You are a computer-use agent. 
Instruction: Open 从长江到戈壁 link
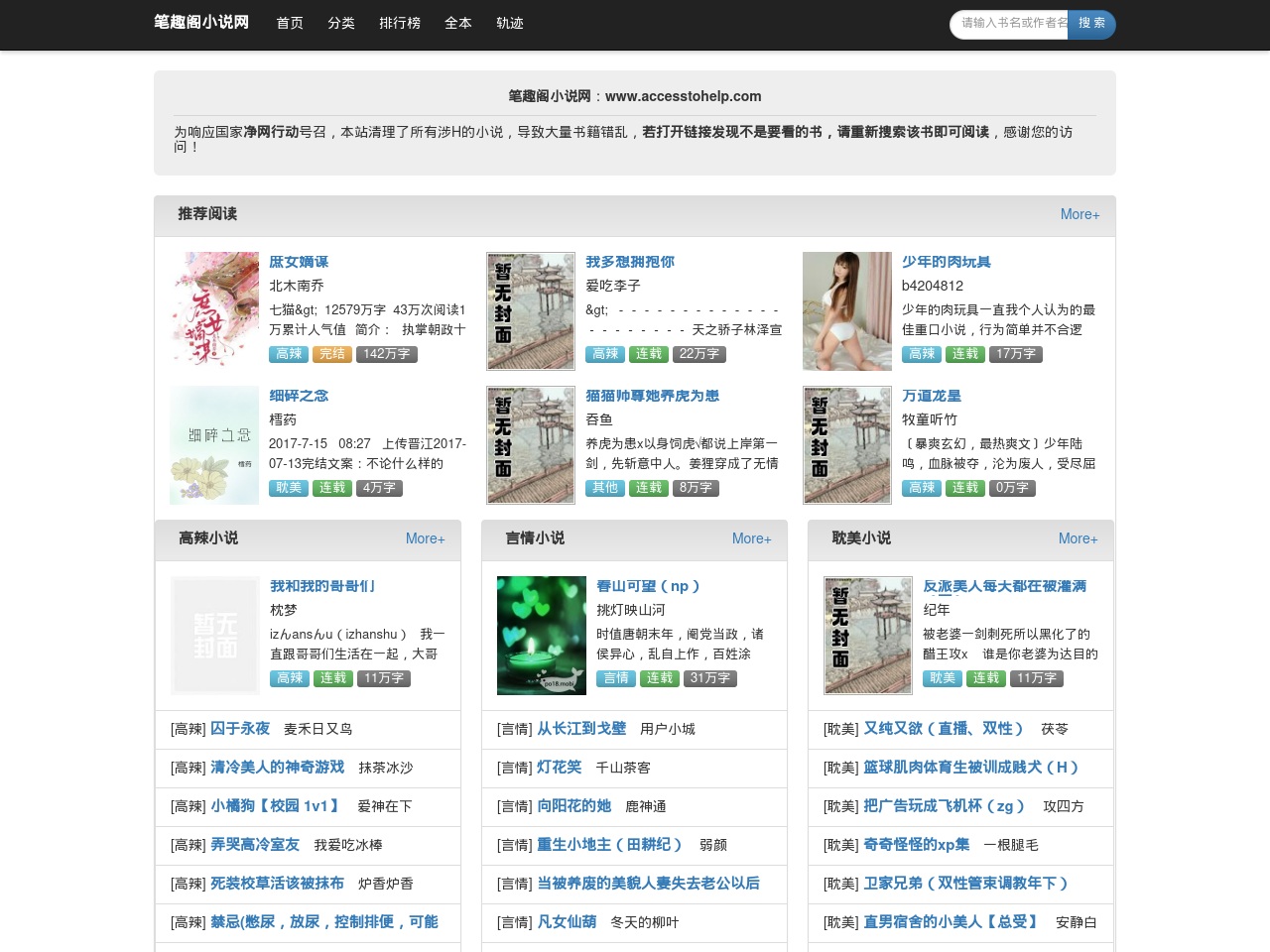click(x=581, y=729)
